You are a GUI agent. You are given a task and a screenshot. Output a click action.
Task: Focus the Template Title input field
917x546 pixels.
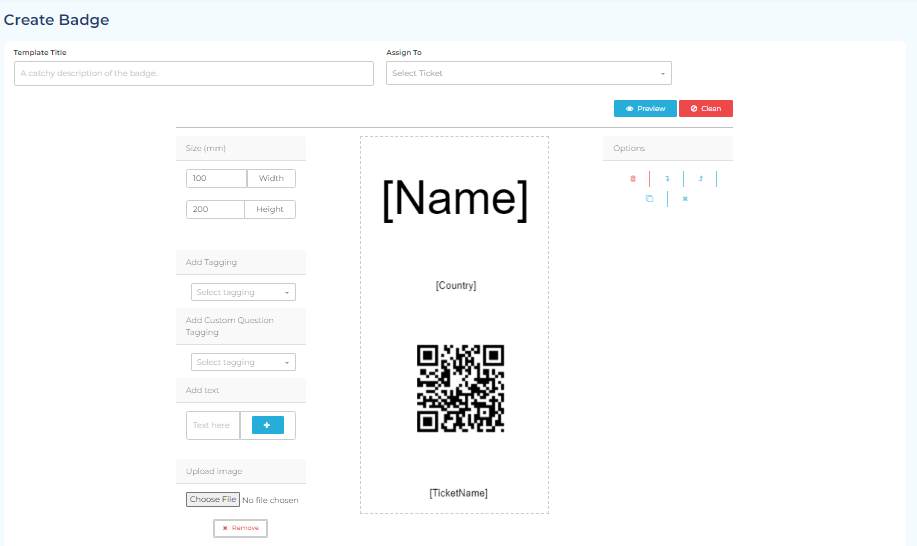[x=194, y=74]
